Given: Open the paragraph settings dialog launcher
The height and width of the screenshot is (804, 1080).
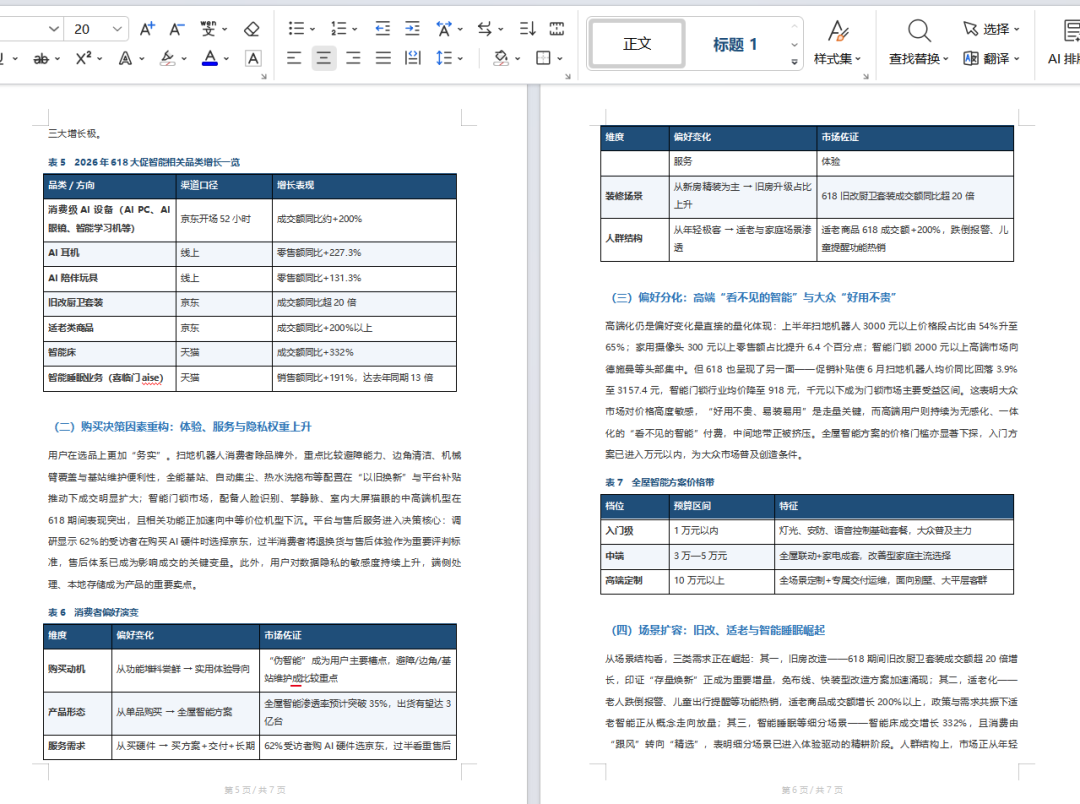Looking at the screenshot, I should coord(568,76).
